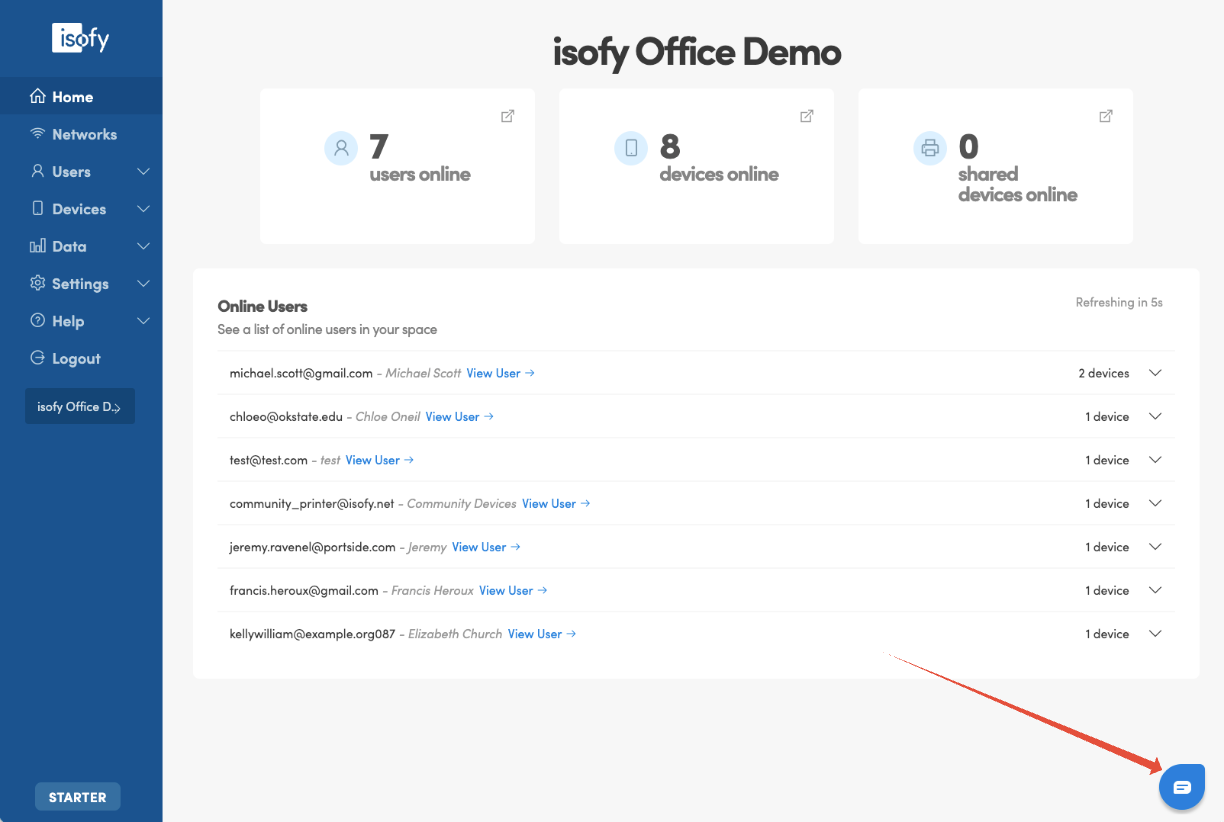Click the user avatar icon in the users online card
Screen dimensions: 1224x822
[x=341, y=149]
